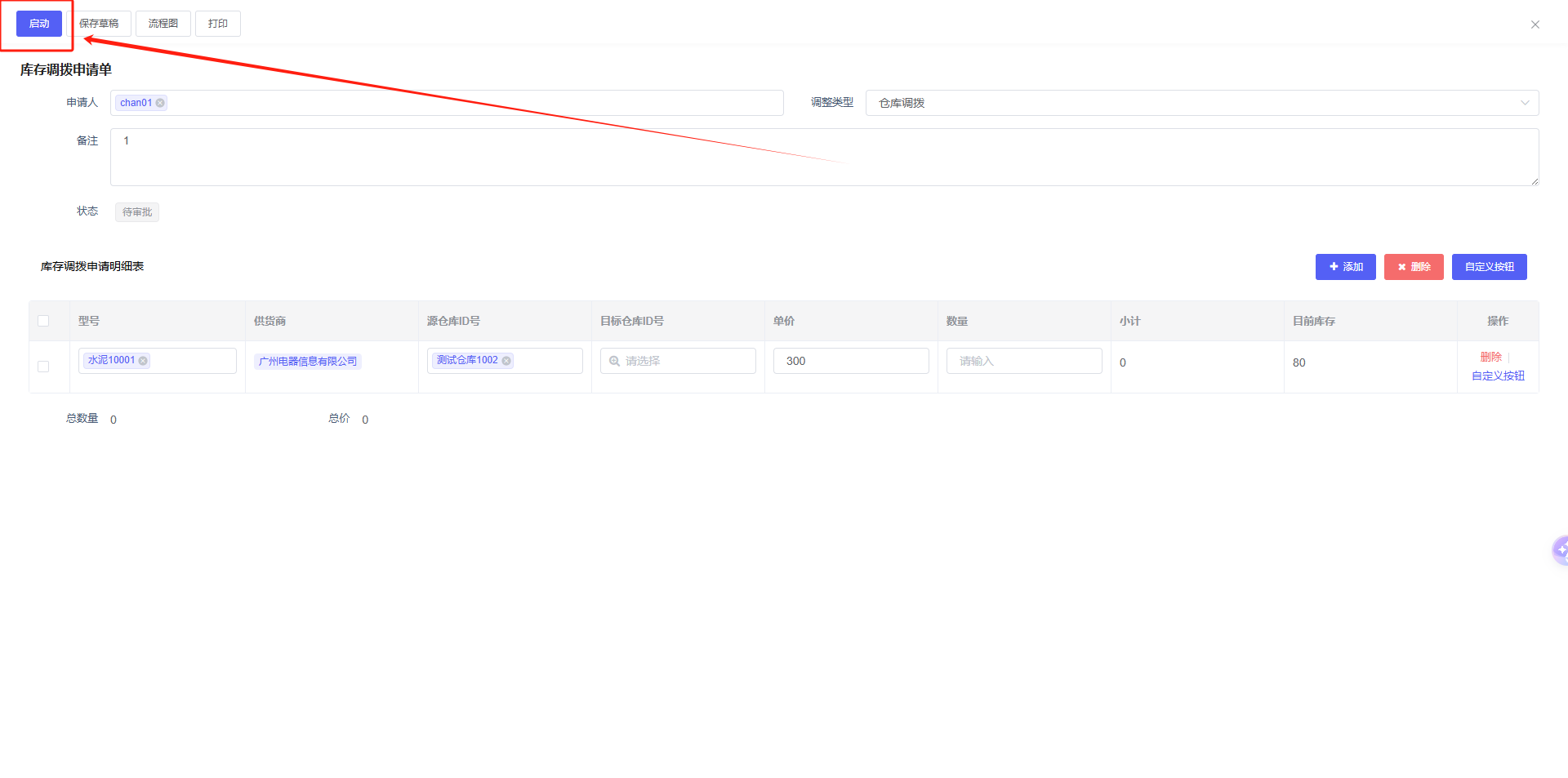Click the 删除 link in the row
This screenshot has height=778, width=1568.
1490,357
